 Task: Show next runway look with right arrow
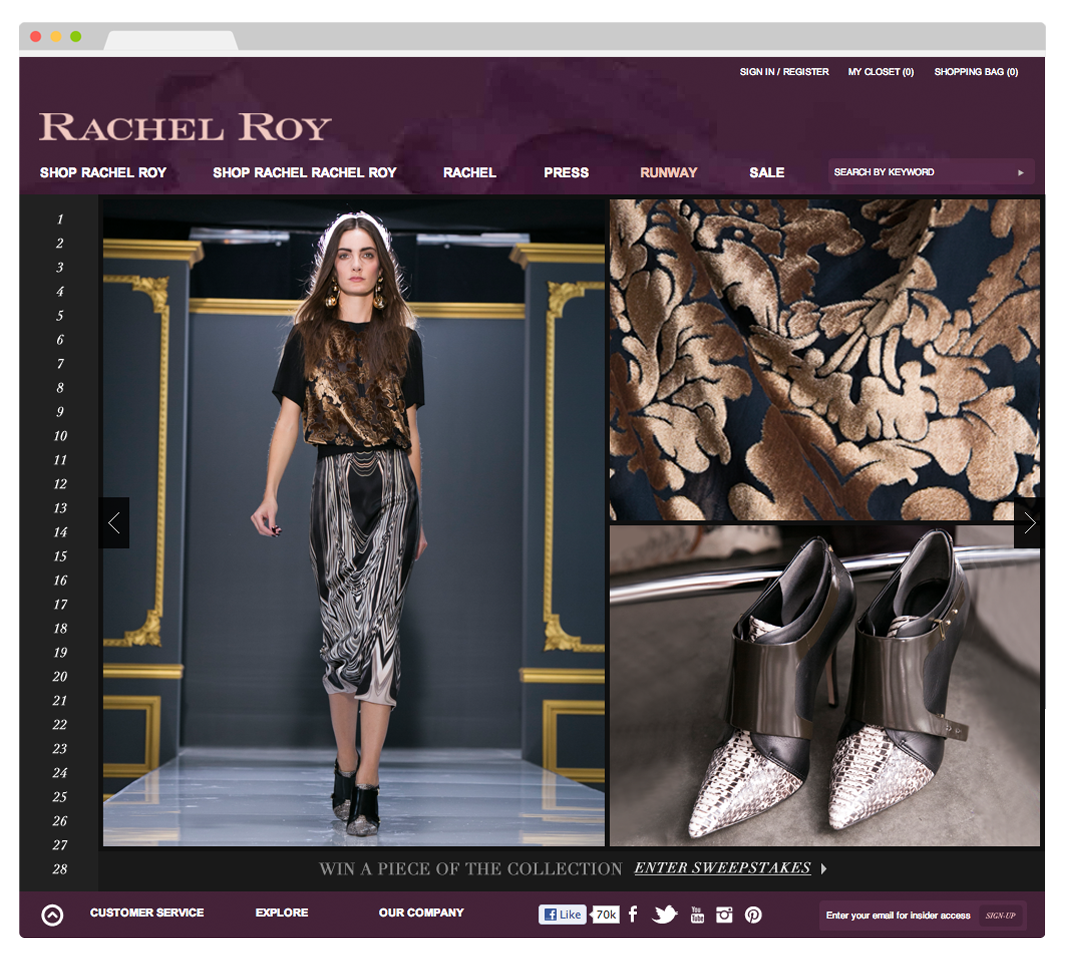[1029, 523]
